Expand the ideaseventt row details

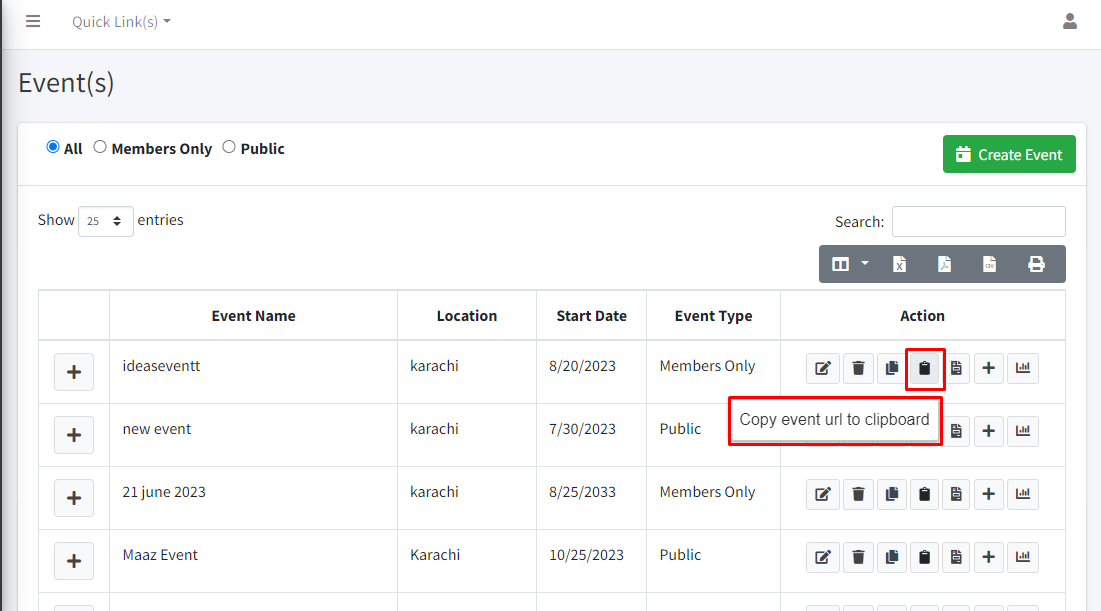pos(73,372)
